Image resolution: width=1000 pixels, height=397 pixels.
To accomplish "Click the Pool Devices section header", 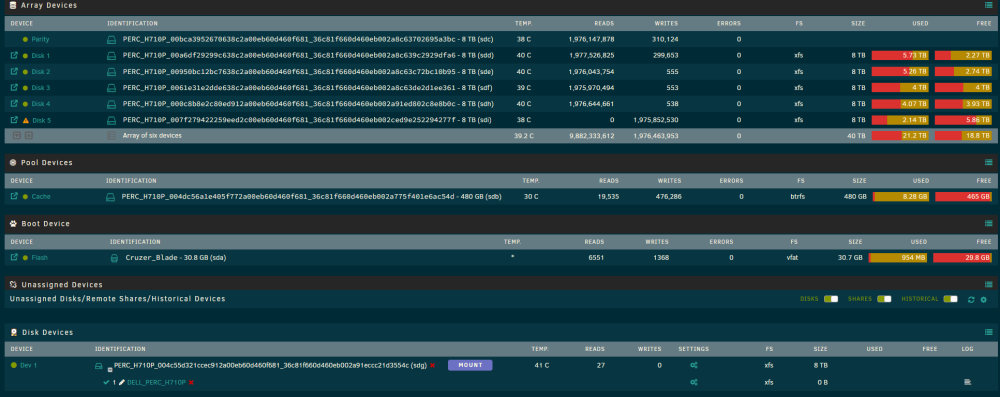I will coord(47,163).
